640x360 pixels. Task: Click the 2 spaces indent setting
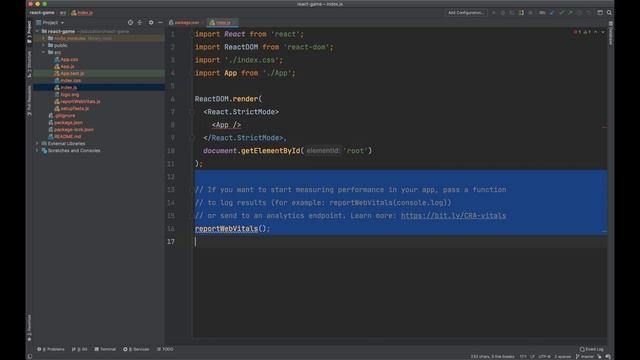[562, 356]
